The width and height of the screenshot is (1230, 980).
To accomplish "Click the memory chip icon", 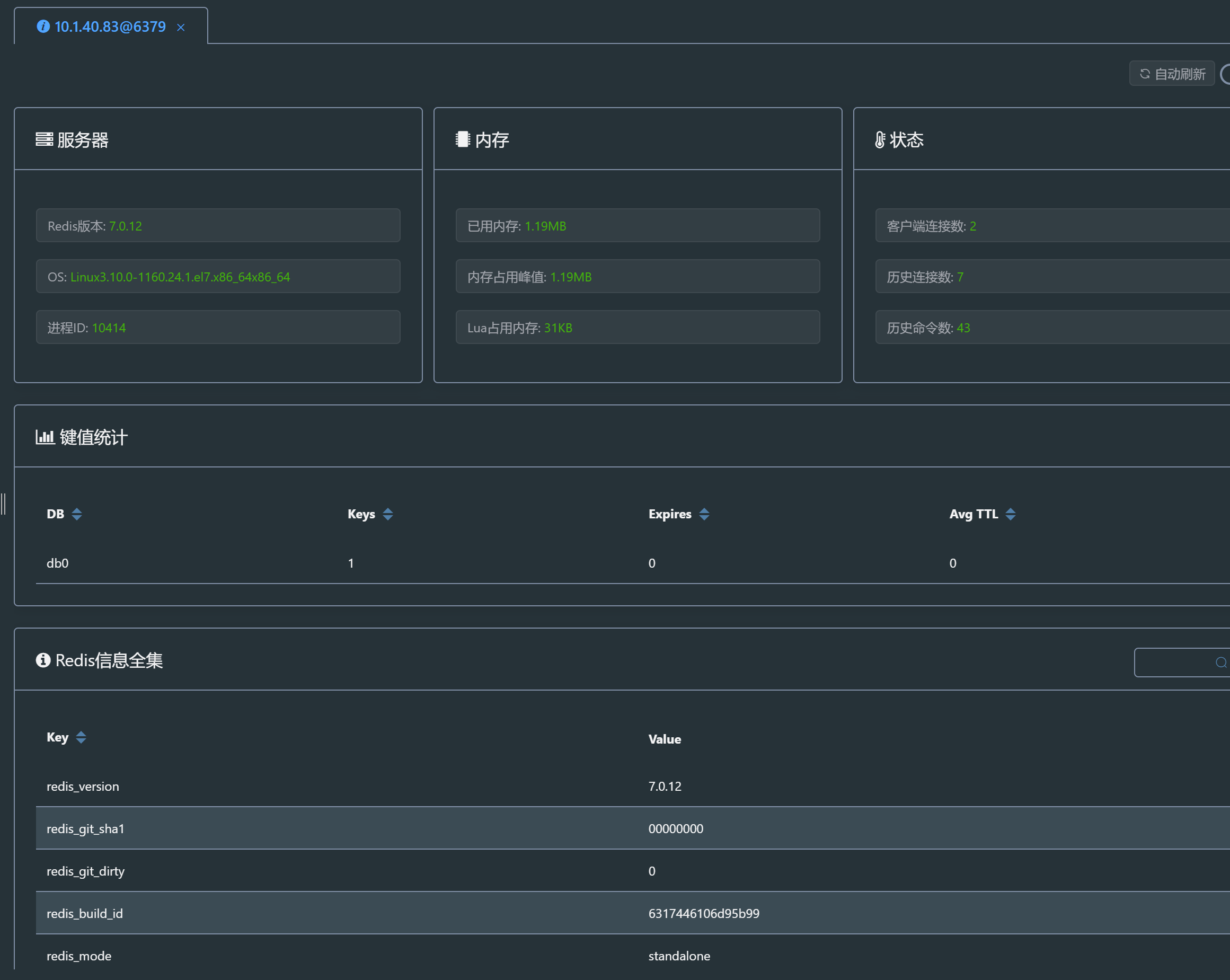I will [462, 139].
